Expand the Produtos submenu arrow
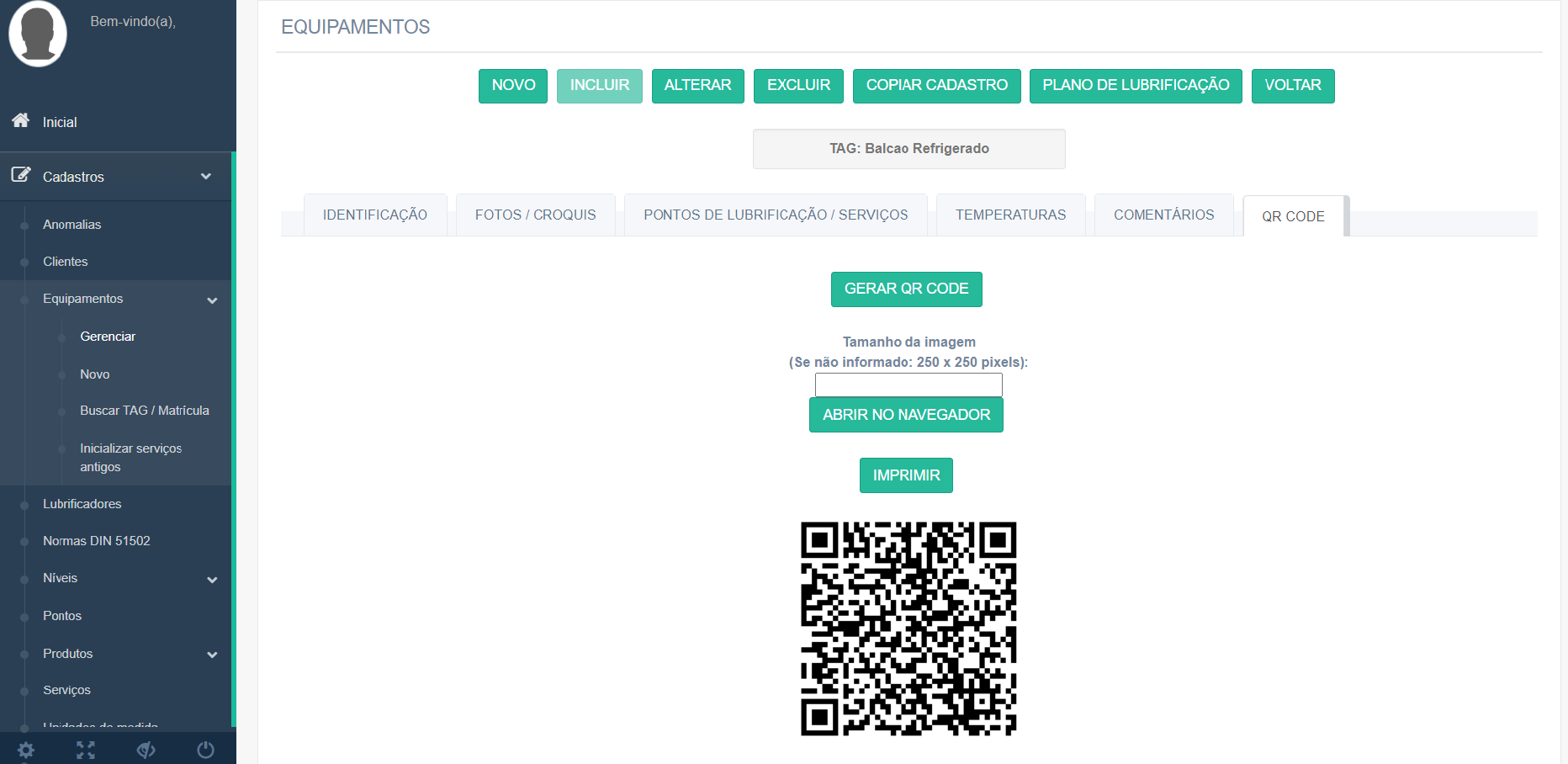Screen dimensions: 1568x764 point(212,655)
